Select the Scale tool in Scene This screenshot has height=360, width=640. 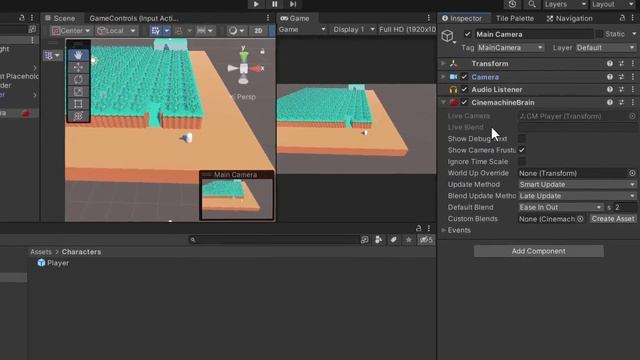(78, 91)
